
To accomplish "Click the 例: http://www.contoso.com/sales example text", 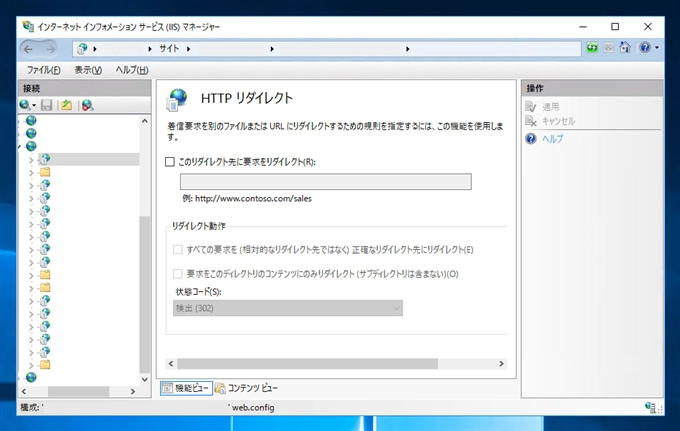I will pyautogui.click(x=247, y=199).
